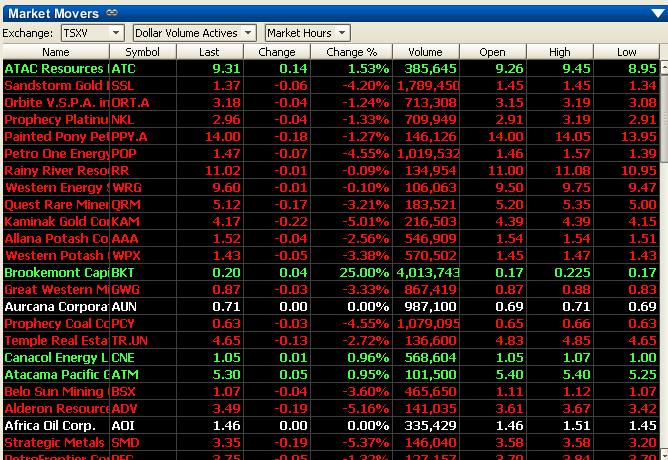Image resolution: width=668 pixels, height=460 pixels.
Task: Sort by the Name column header
Action: [x=55, y=51]
